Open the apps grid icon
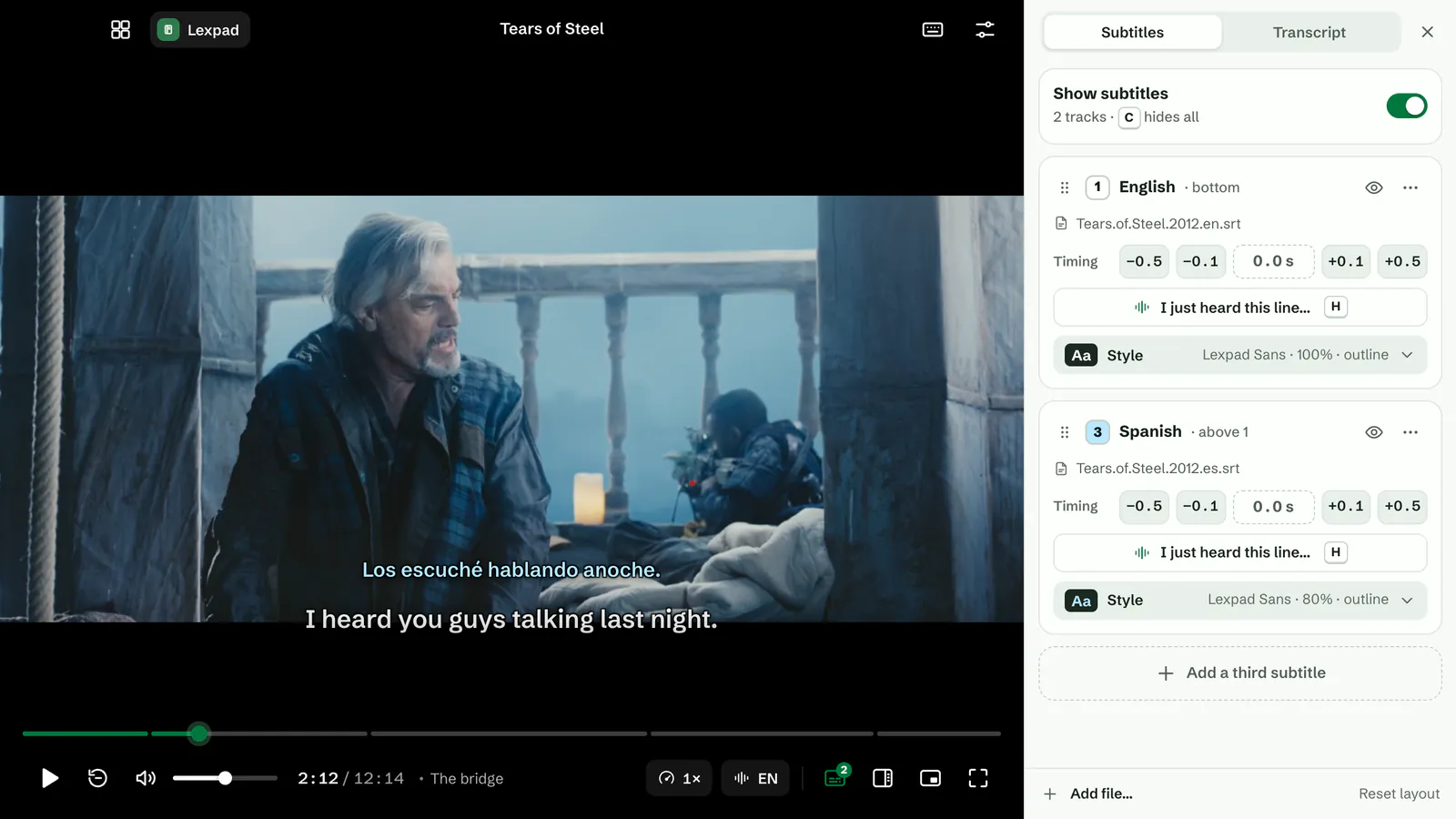 (x=120, y=30)
